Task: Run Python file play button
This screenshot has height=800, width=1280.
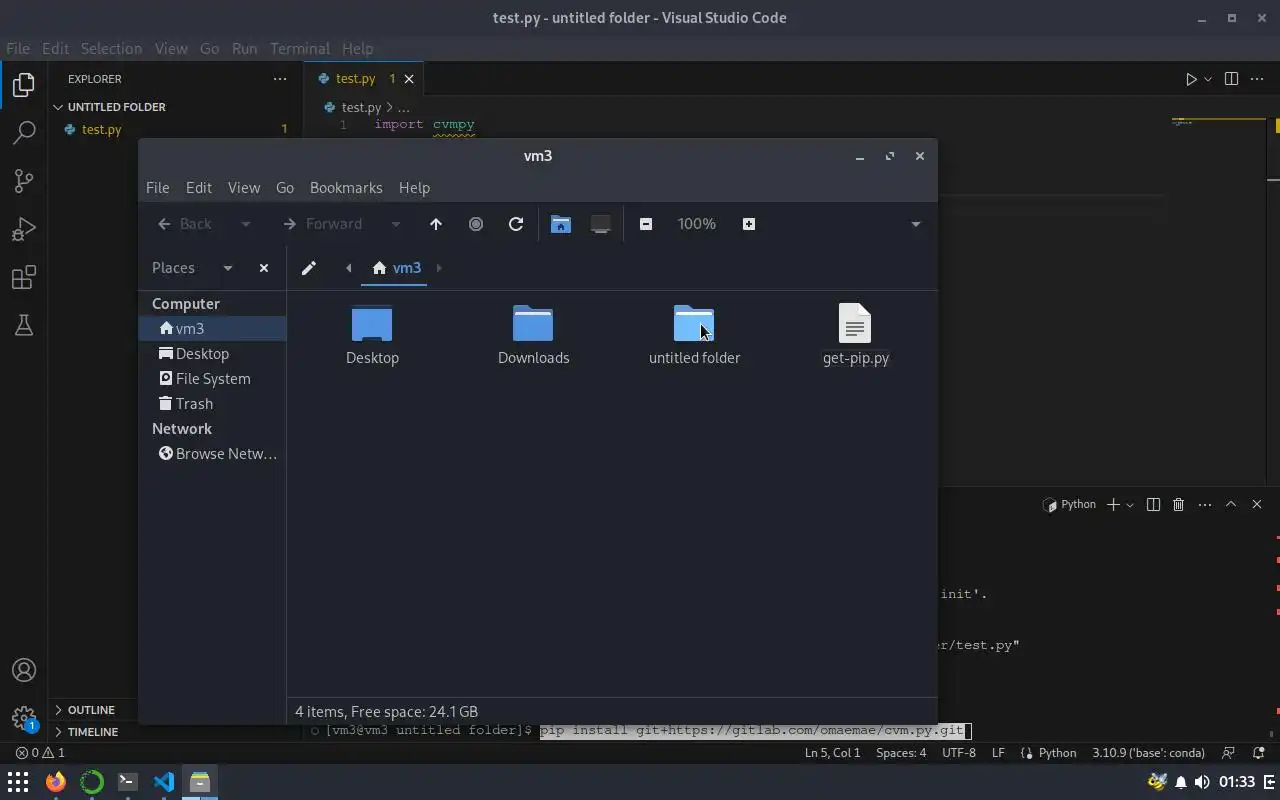Action: tap(1191, 79)
